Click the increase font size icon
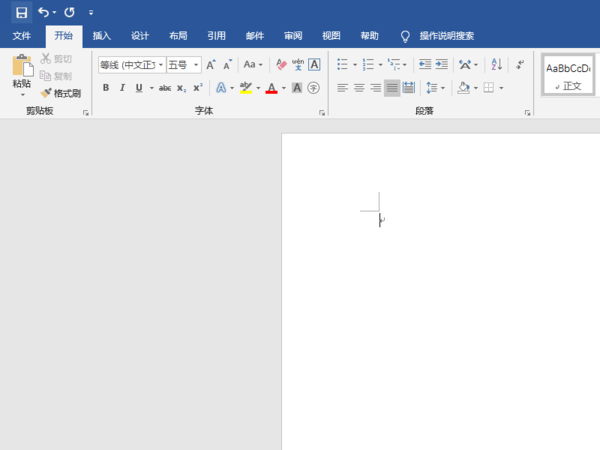The width and height of the screenshot is (600, 450). tap(211, 64)
